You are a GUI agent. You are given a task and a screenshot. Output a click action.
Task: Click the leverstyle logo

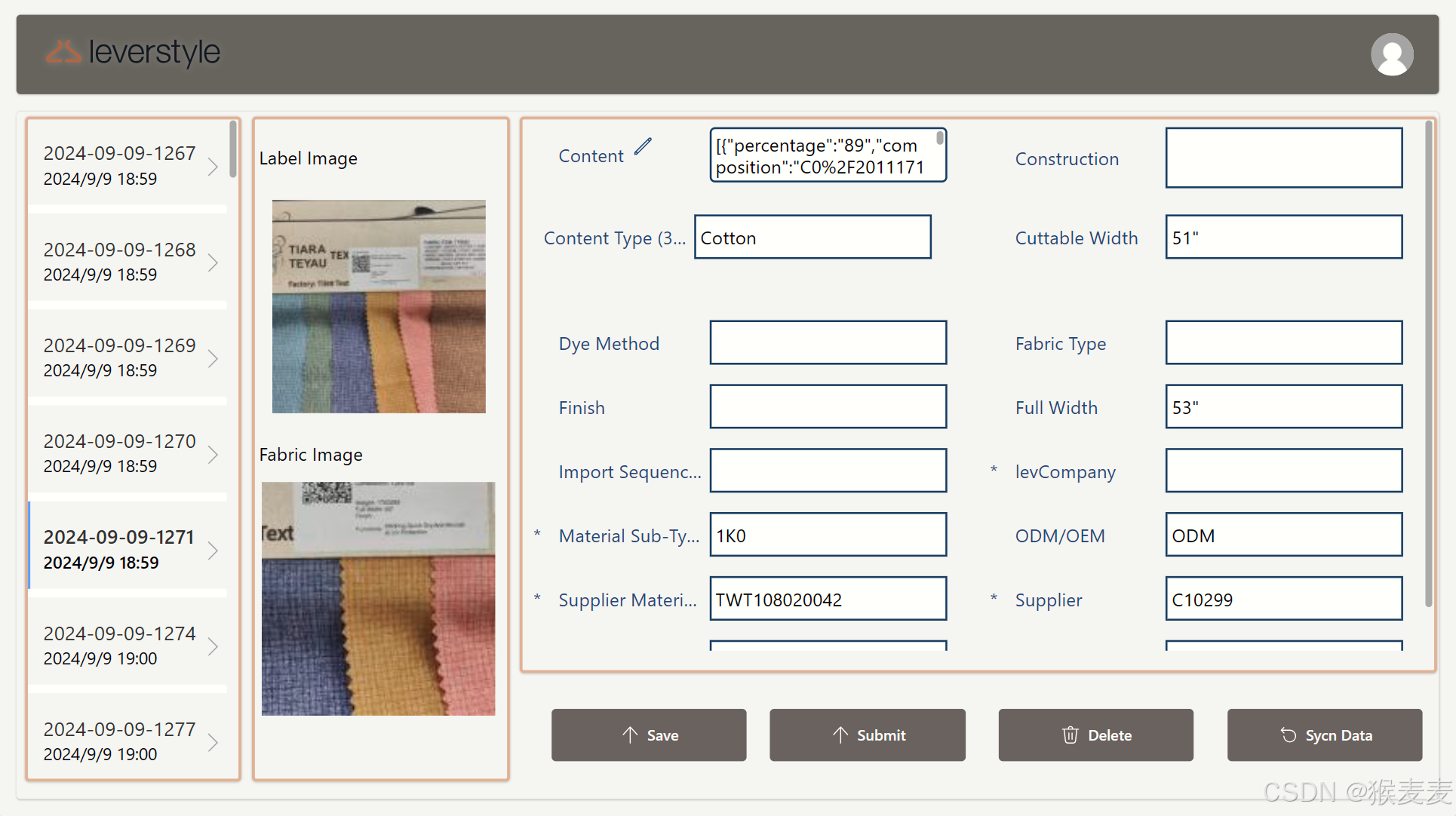pos(133,52)
